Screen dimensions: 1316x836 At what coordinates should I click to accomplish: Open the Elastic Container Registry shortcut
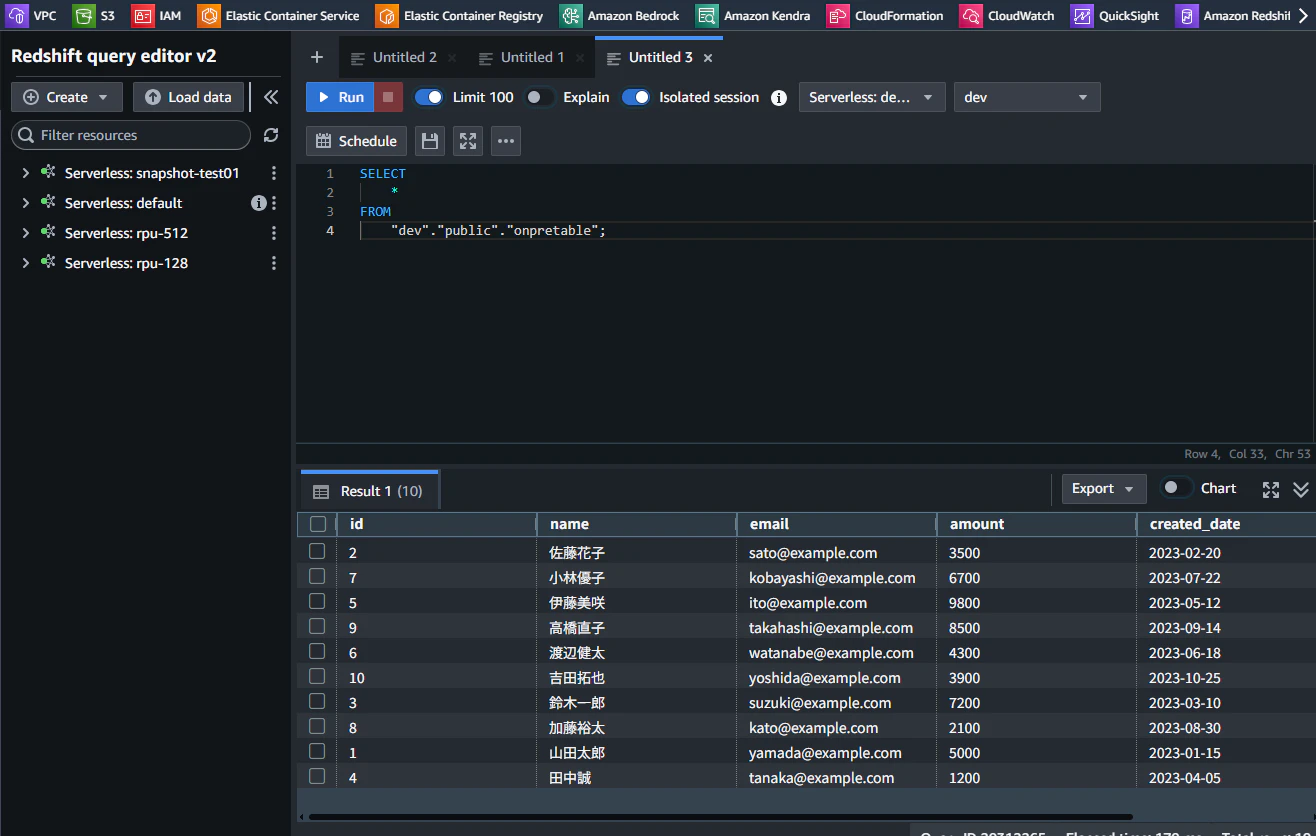point(460,16)
